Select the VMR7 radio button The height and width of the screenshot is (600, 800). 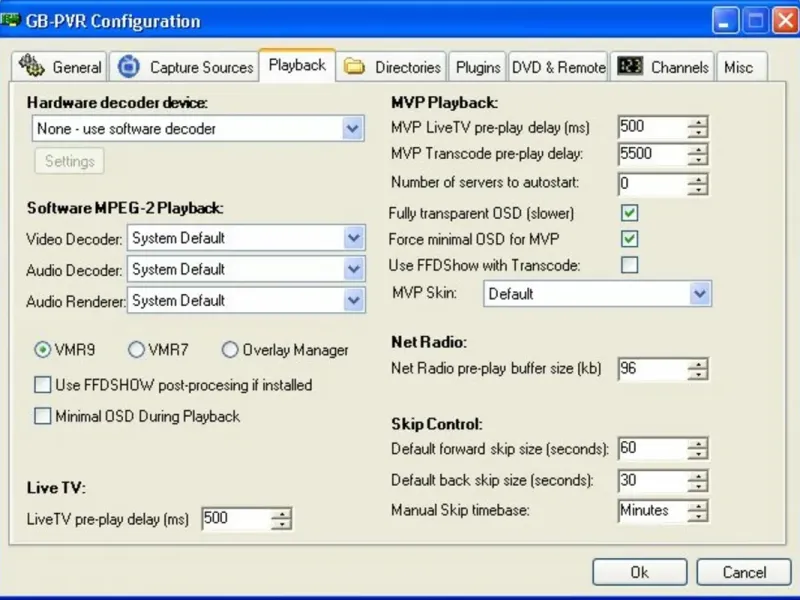[x=136, y=349]
